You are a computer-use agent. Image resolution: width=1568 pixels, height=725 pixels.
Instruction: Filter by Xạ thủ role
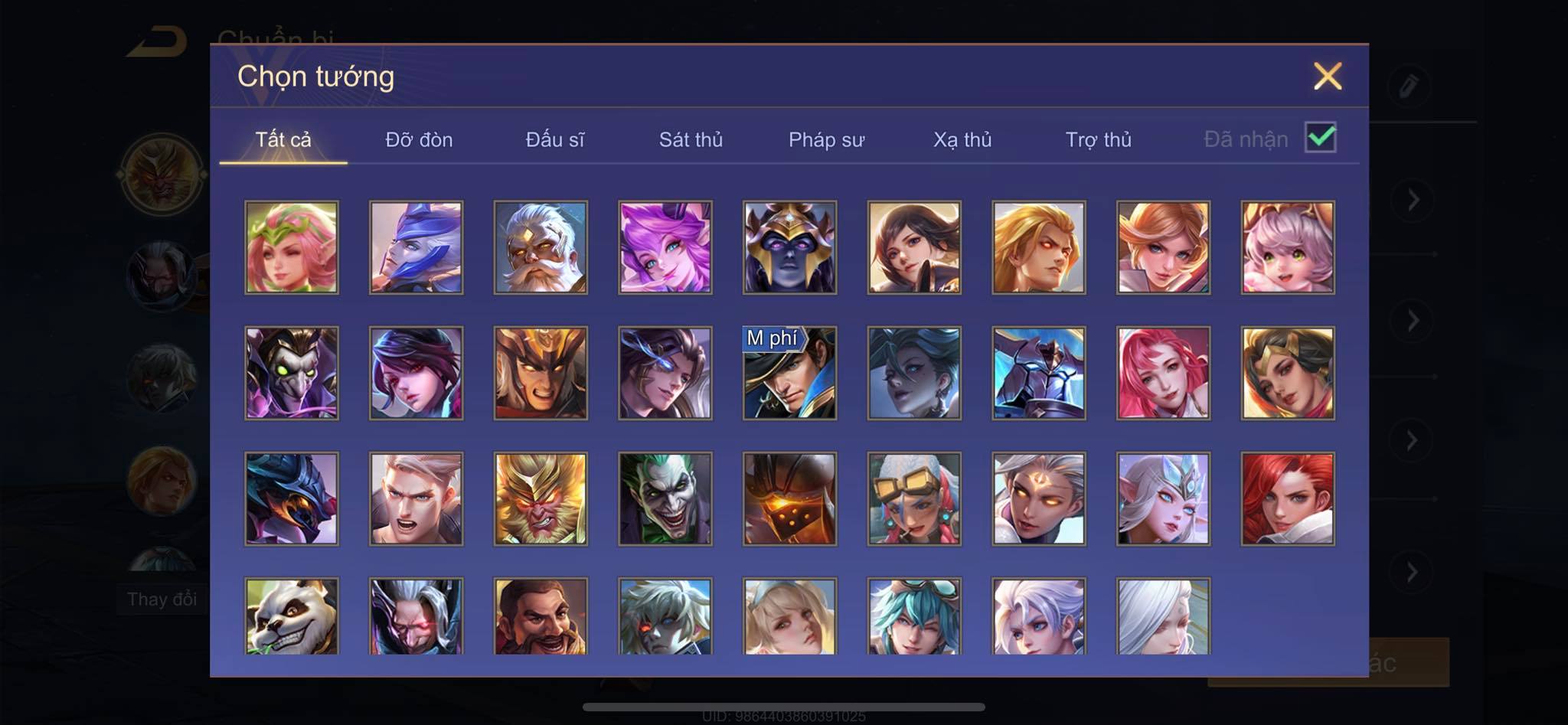pyautogui.click(x=962, y=140)
